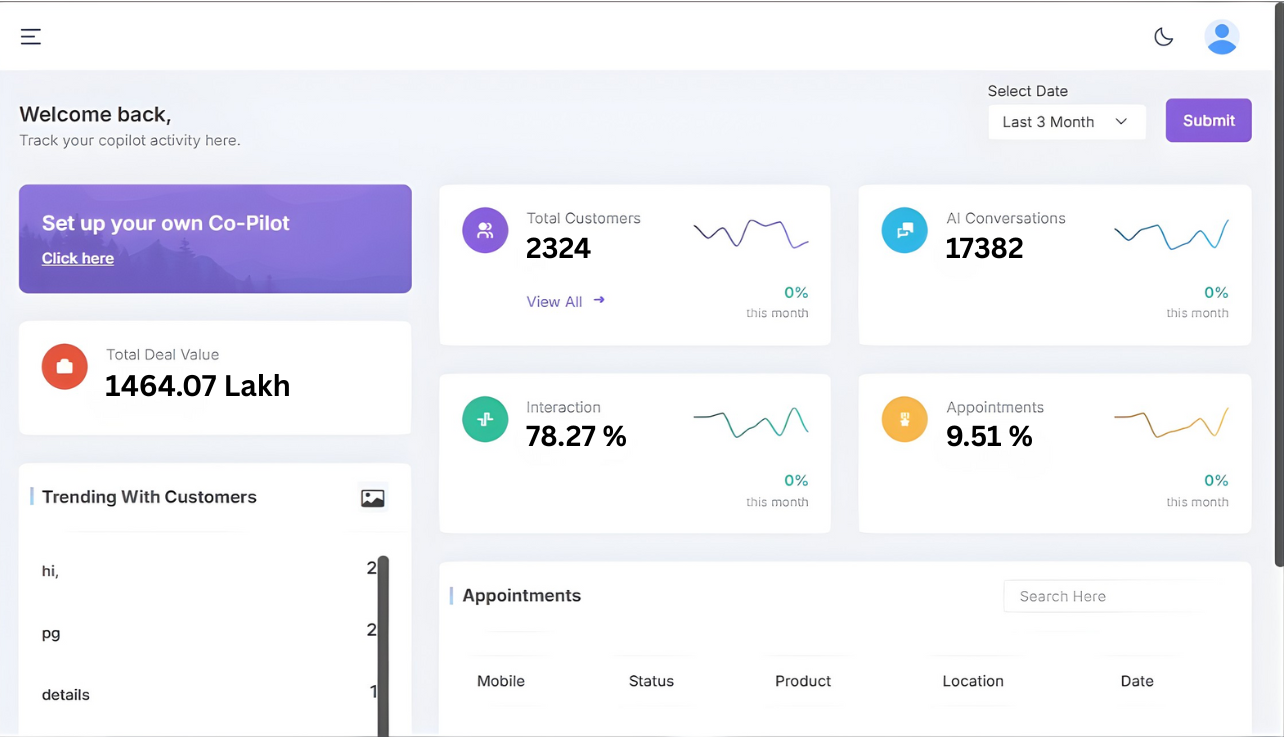The image size is (1284, 737).
Task: Click the red Total Deal Value icon
Action: (x=65, y=366)
